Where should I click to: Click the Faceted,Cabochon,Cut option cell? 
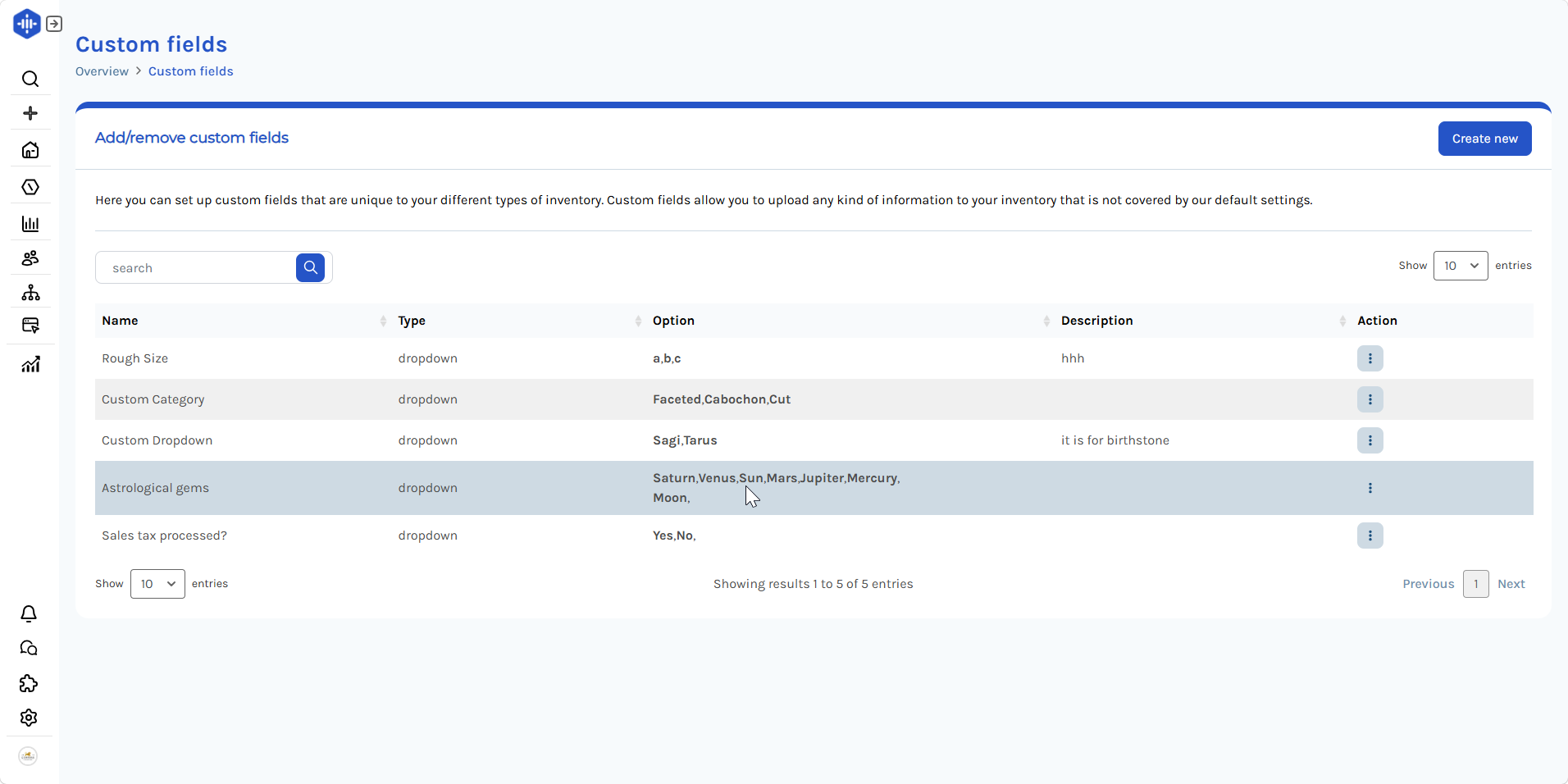[722, 399]
